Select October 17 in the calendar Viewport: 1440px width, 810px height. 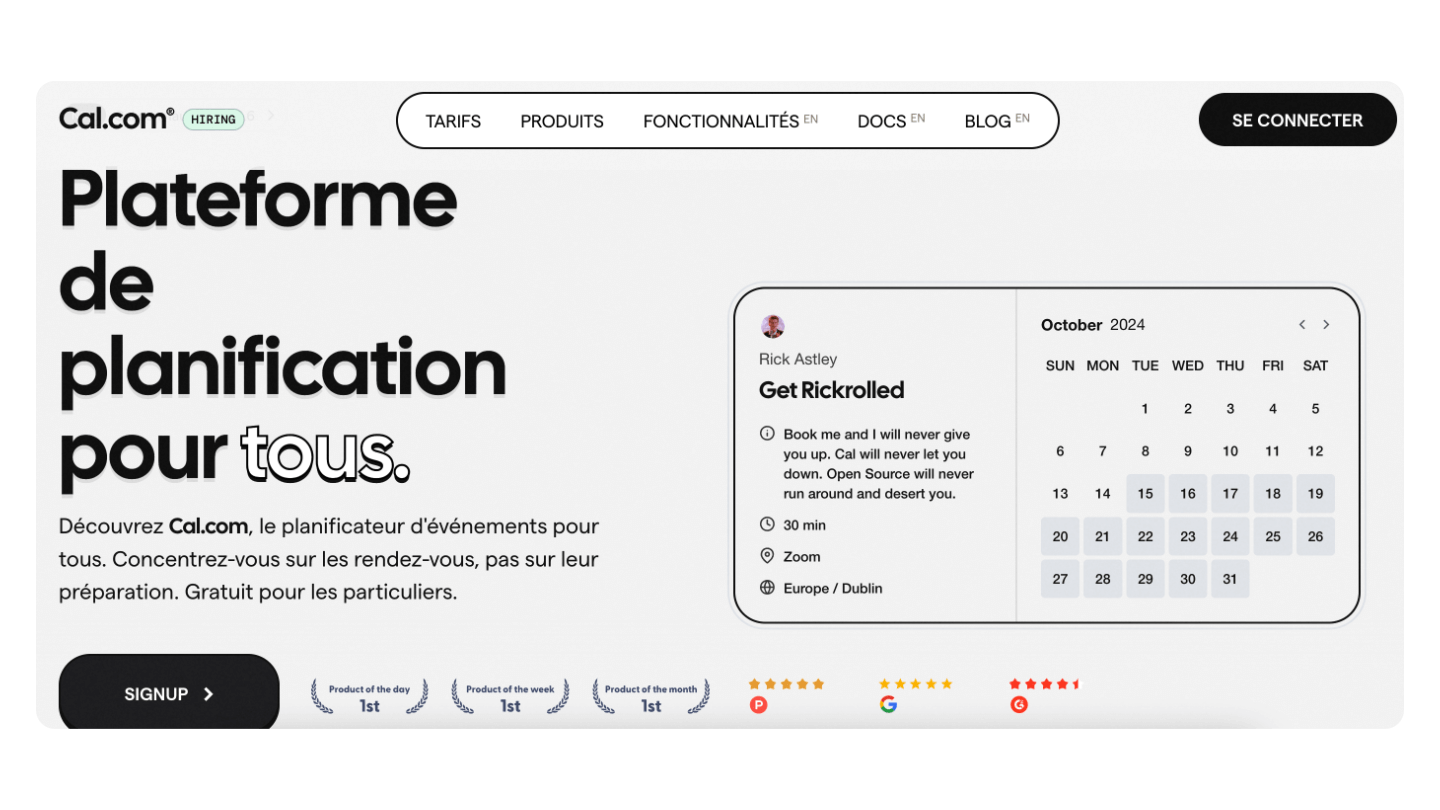(1230, 493)
